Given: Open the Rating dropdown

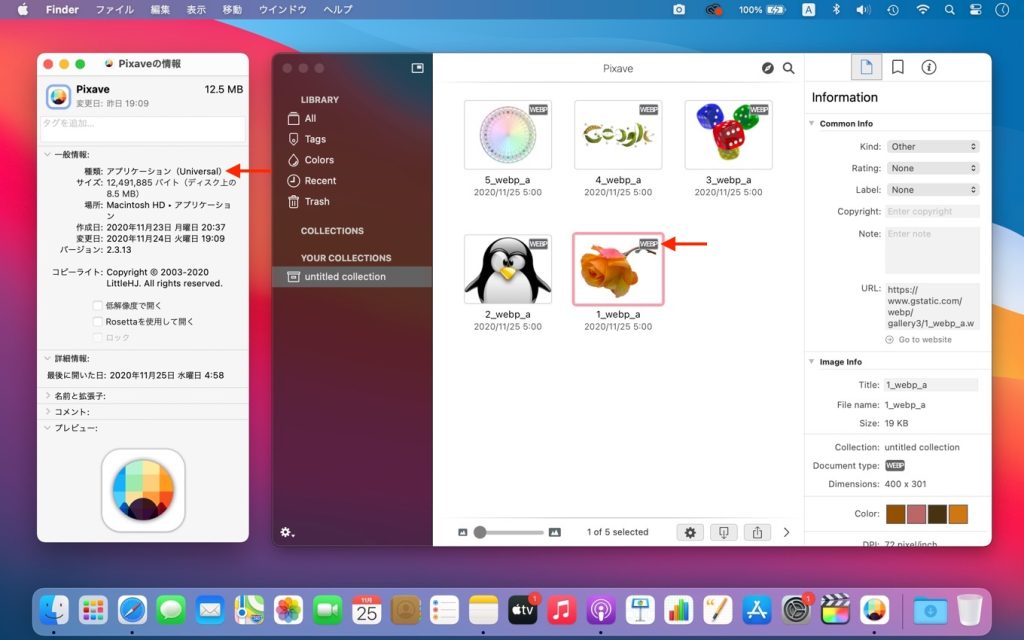Looking at the screenshot, I should tap(932, 169).
